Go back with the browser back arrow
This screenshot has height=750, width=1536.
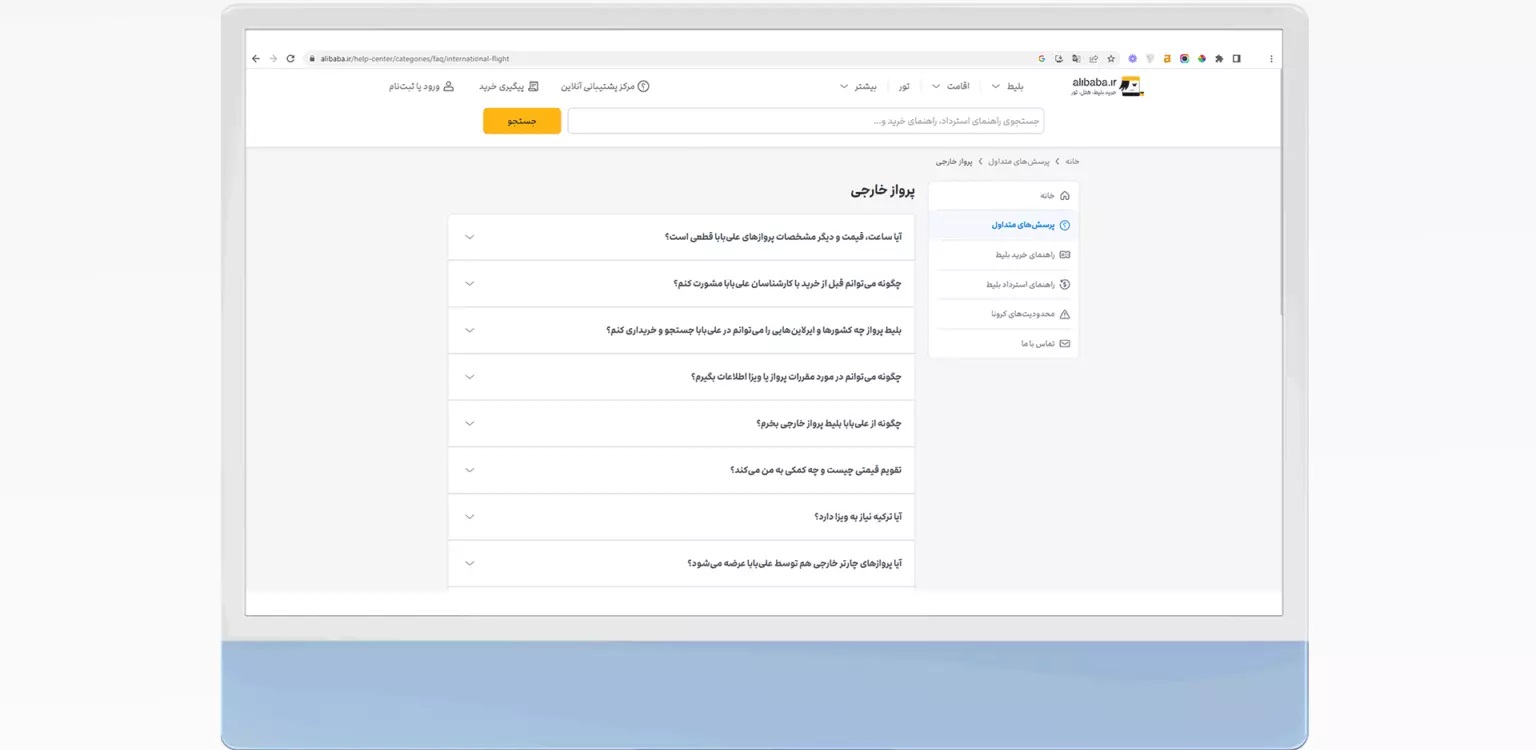pyautogui.click(x=256, y=59)
